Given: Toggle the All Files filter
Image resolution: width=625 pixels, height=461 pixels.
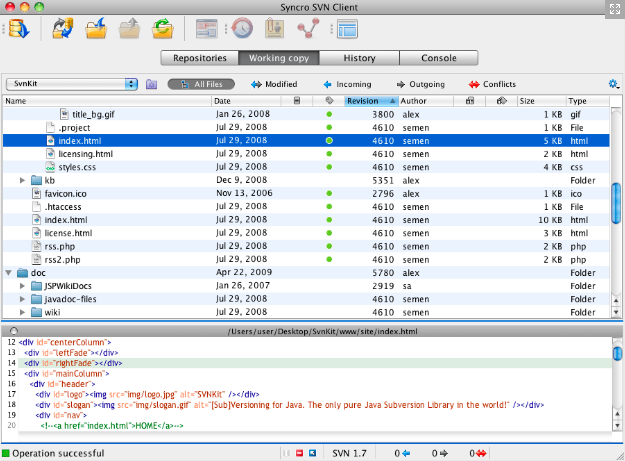Looking at the screenshot, I should 201,84.
